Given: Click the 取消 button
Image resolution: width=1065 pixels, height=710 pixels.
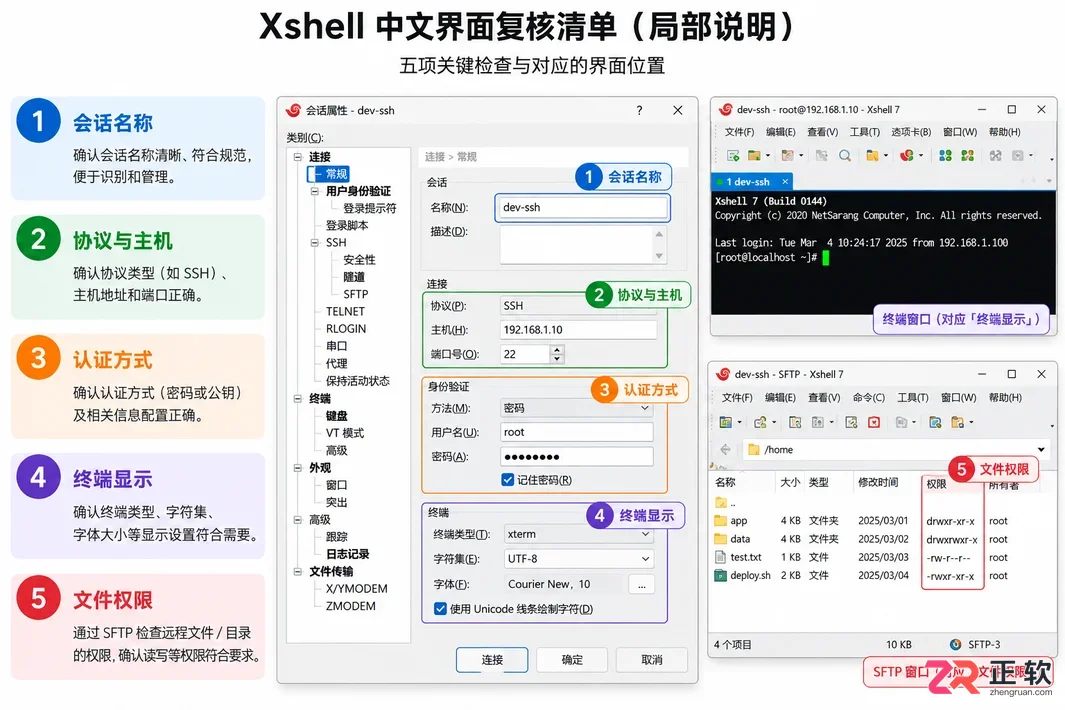Looking at the screenshot, I should [x=651, y=659].
